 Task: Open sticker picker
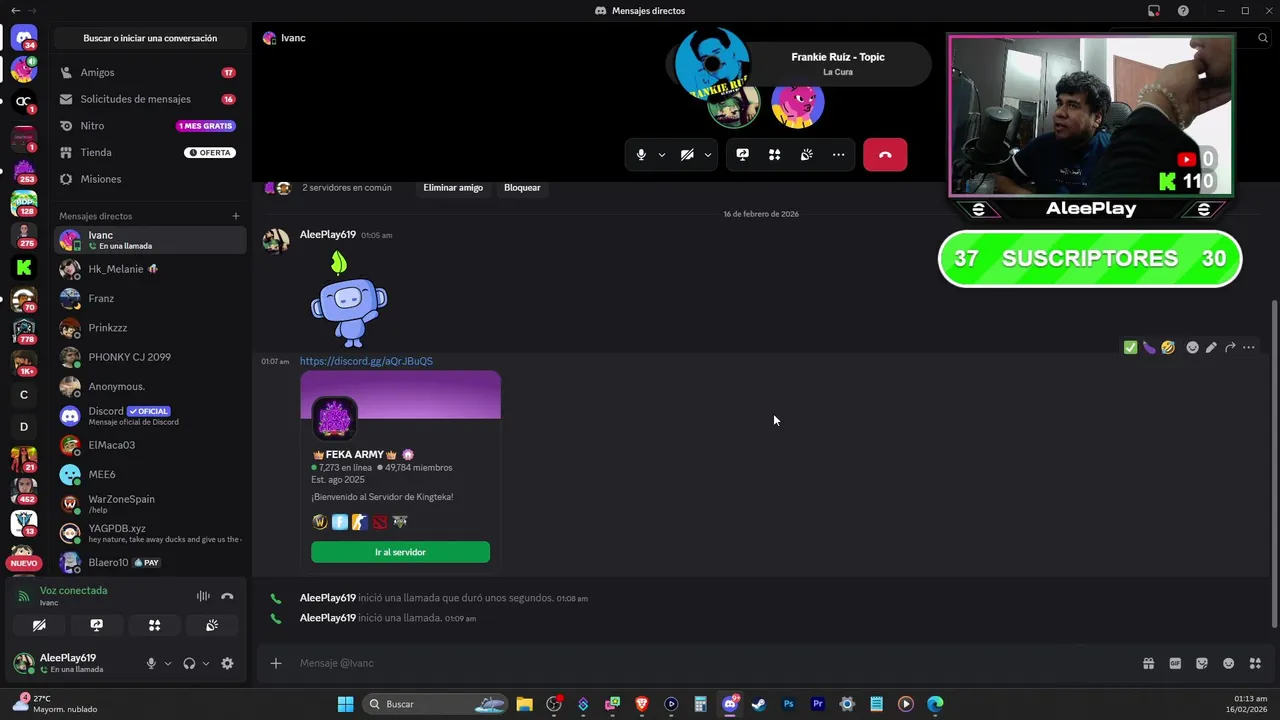1202,663
